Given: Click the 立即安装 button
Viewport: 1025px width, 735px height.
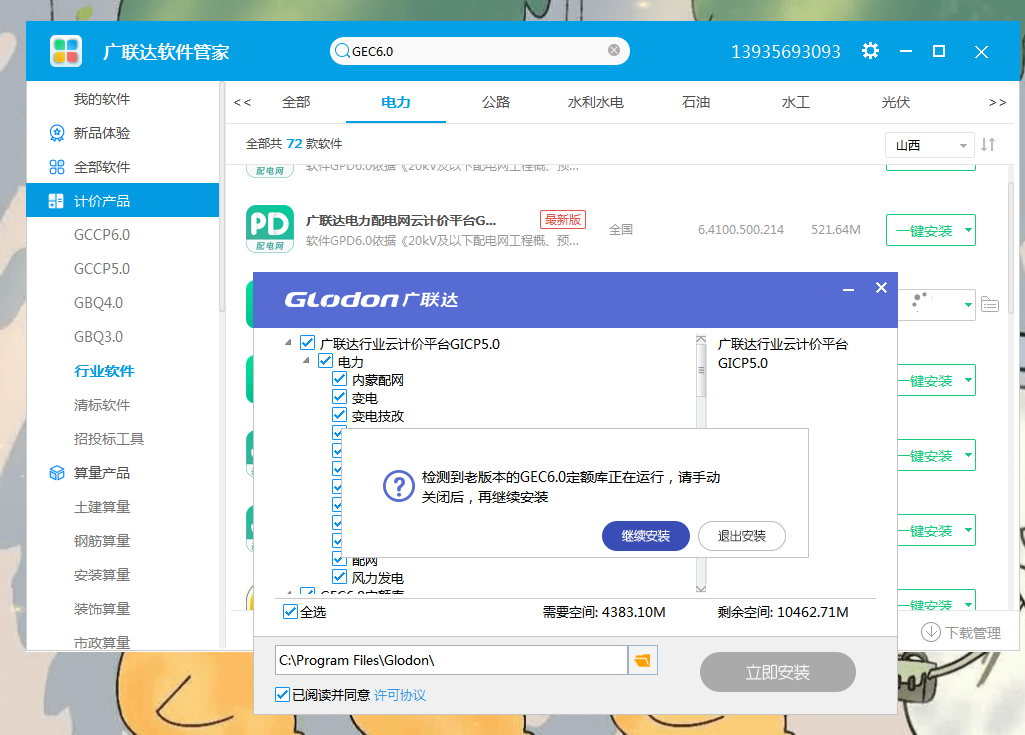Looking at the screenshot, I should click(778, 672).
